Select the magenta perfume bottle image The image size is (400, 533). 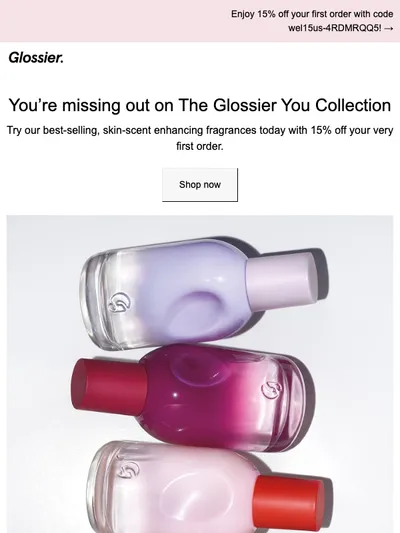(190, 398)
